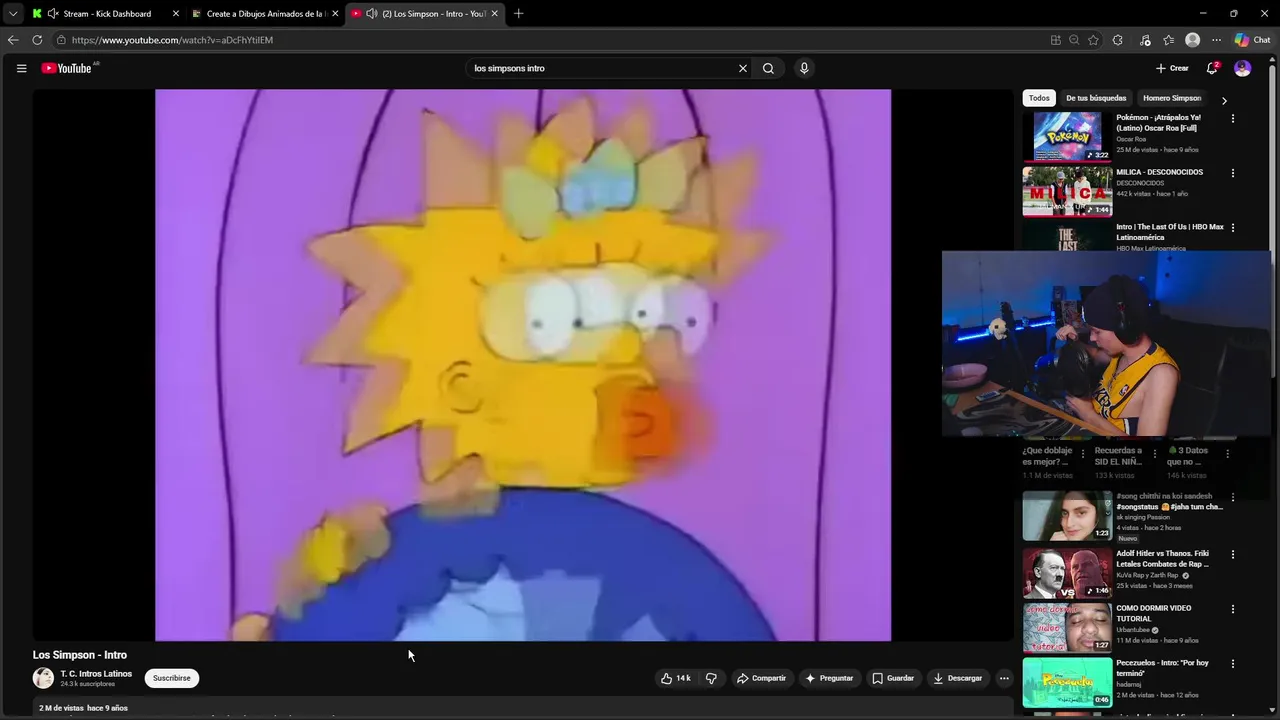
Task: Mute the tab audio speaker icon on Kick tab
Action: click(53, 14)
